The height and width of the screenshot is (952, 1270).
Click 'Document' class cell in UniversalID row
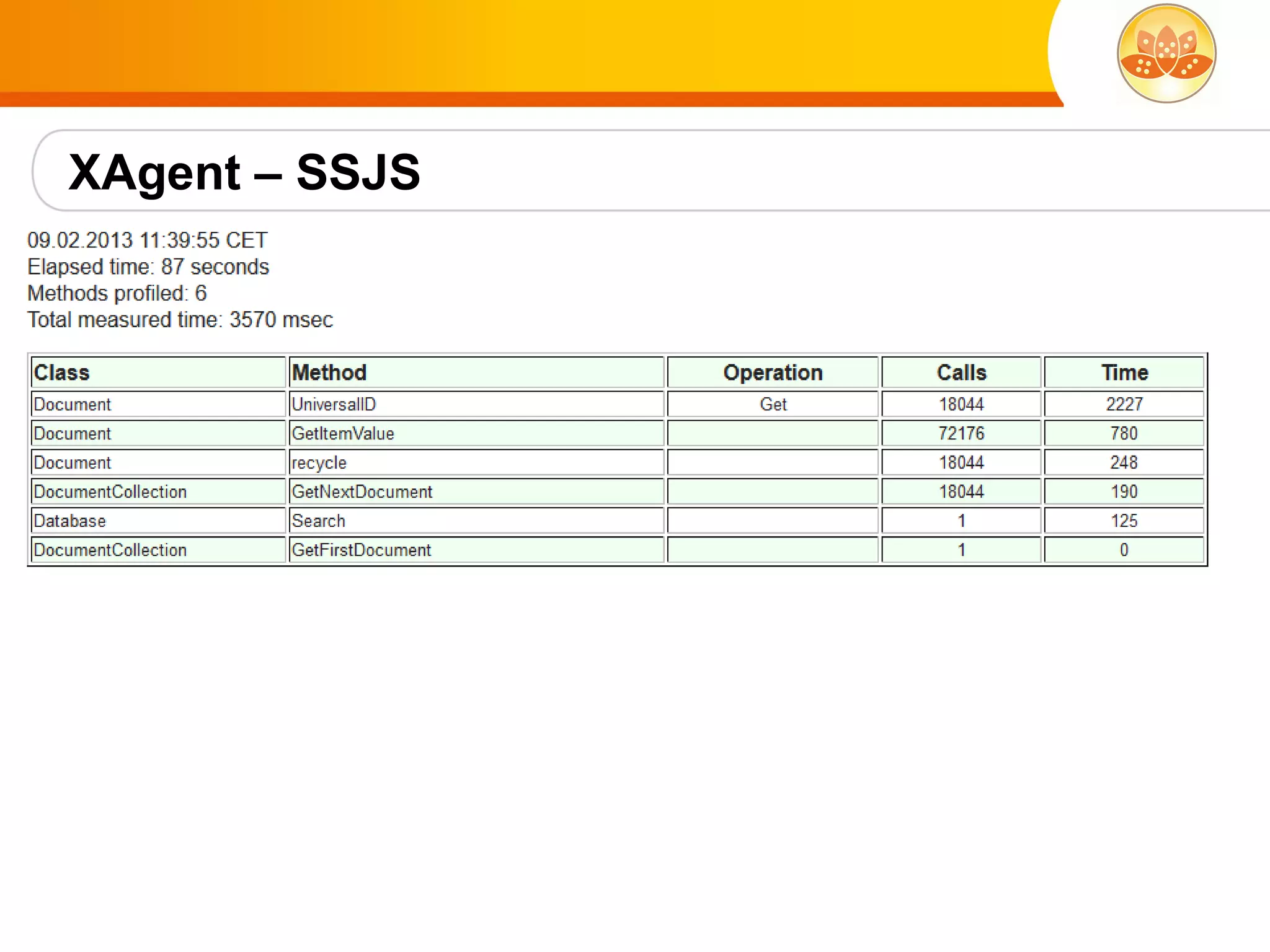click(158, 404)
